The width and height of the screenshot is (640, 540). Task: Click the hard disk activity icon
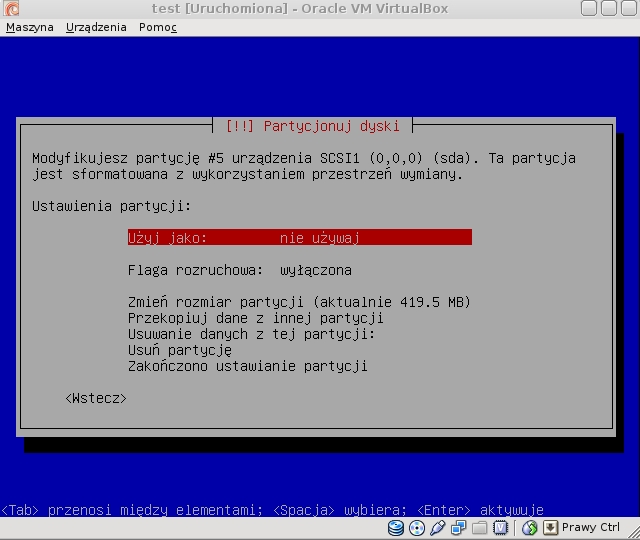[x=396, y=527]
